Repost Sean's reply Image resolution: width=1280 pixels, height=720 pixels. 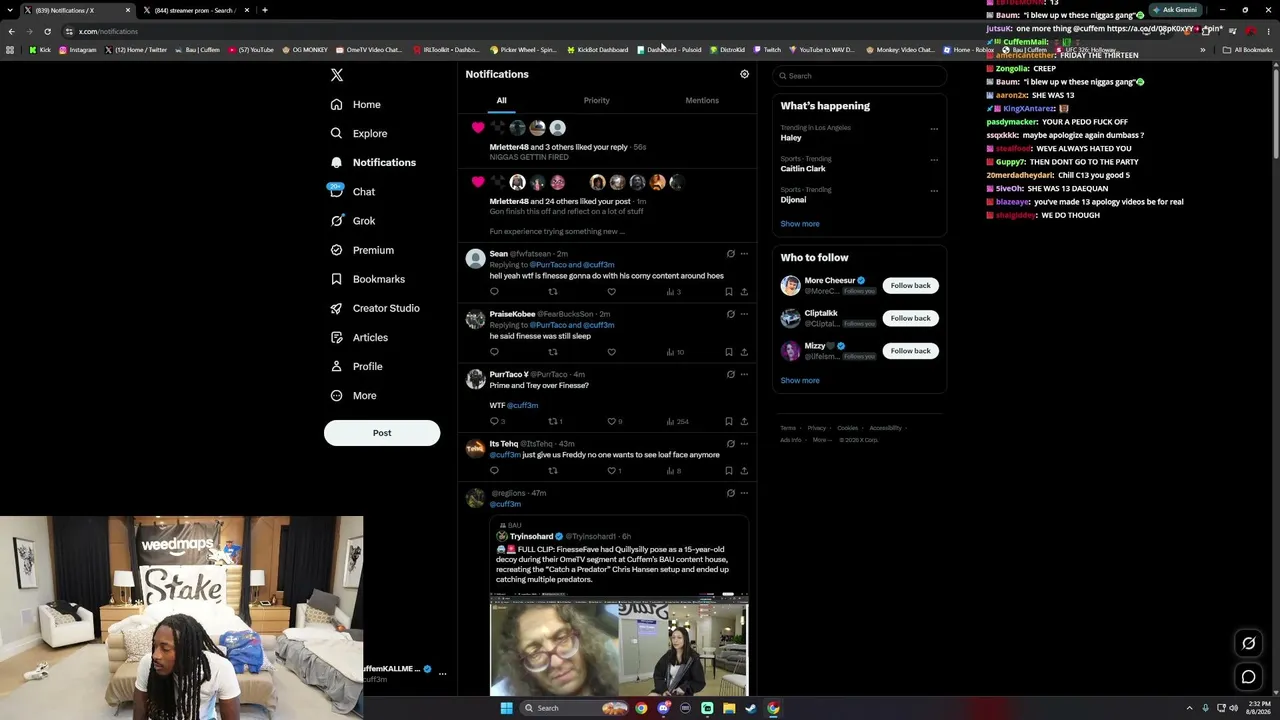pos(553,292)
